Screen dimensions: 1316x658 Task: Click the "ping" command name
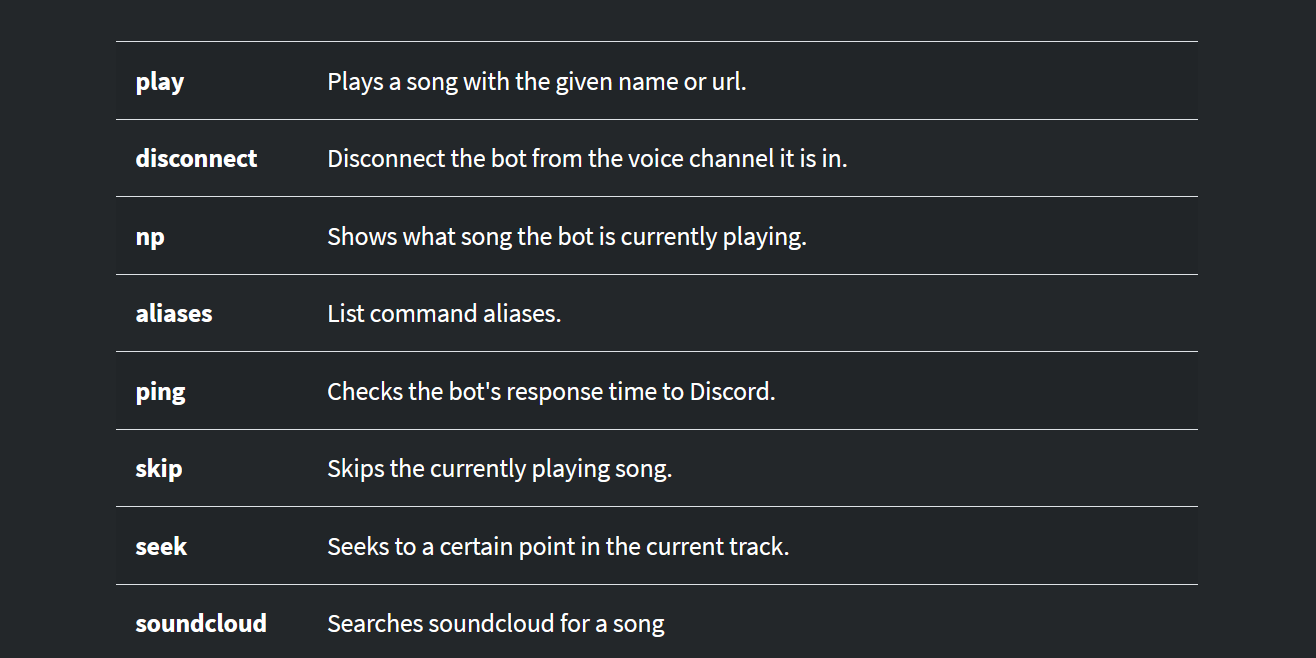(x=161, y=392)
